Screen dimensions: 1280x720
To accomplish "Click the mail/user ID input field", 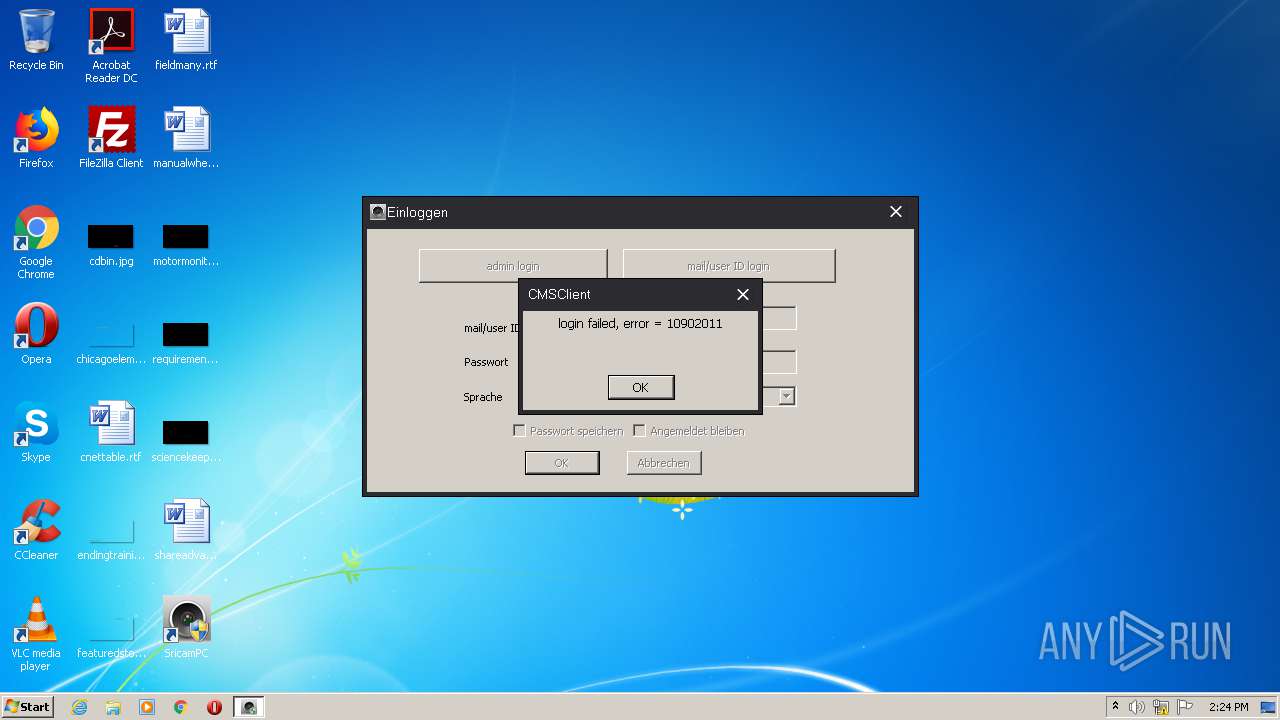I will click(778, 318).
